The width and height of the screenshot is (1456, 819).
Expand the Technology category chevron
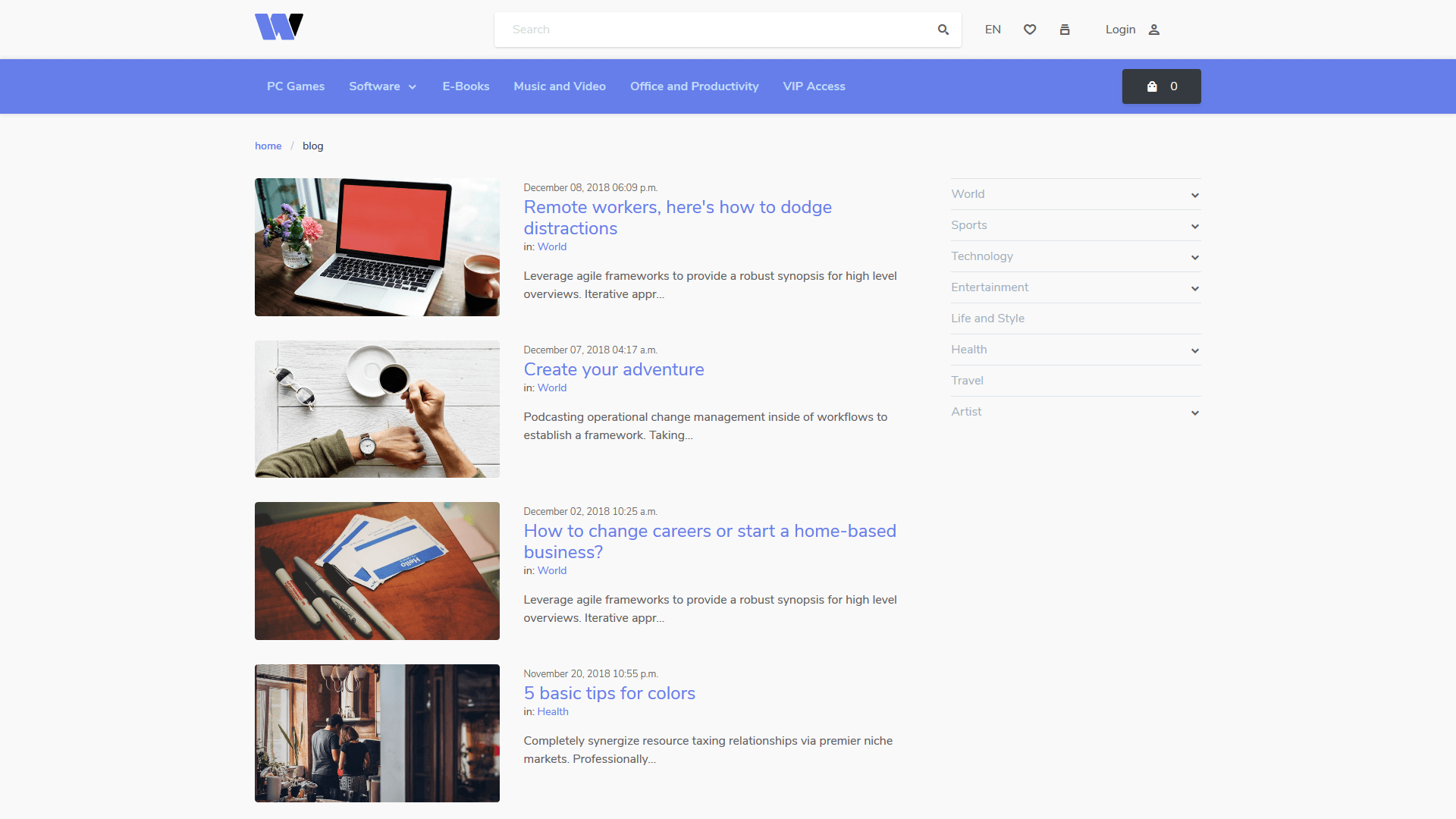coord(1194,257)
